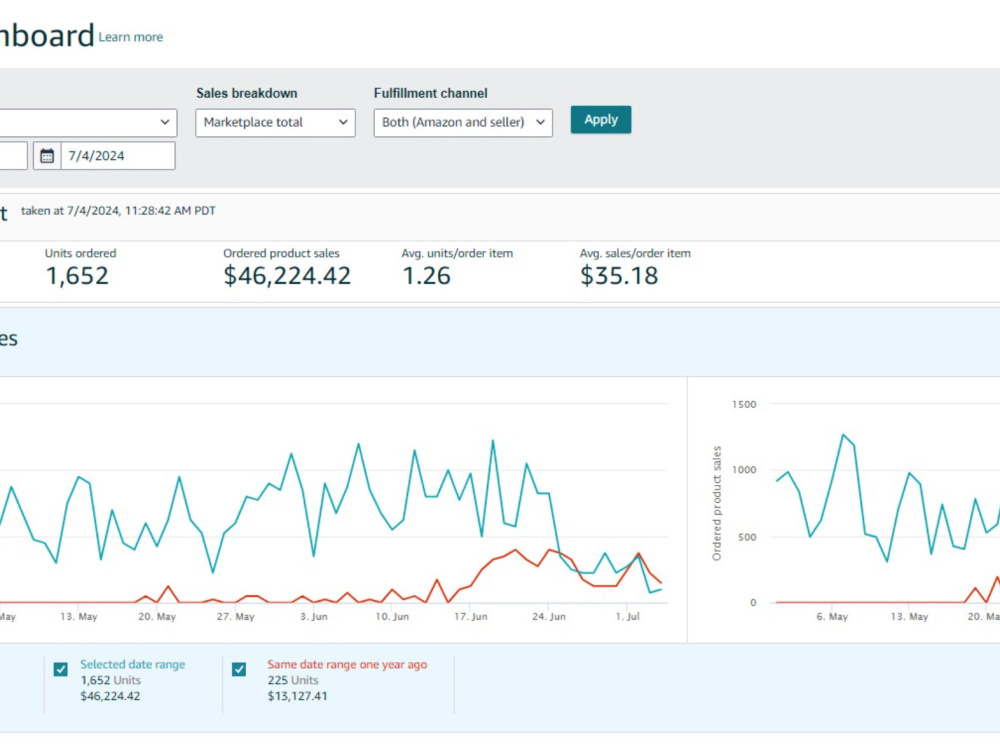Click the Ordered product sales $46,224.42 value
The height and width of the screenshot is (750, 1000).
(x=287, y=276)
